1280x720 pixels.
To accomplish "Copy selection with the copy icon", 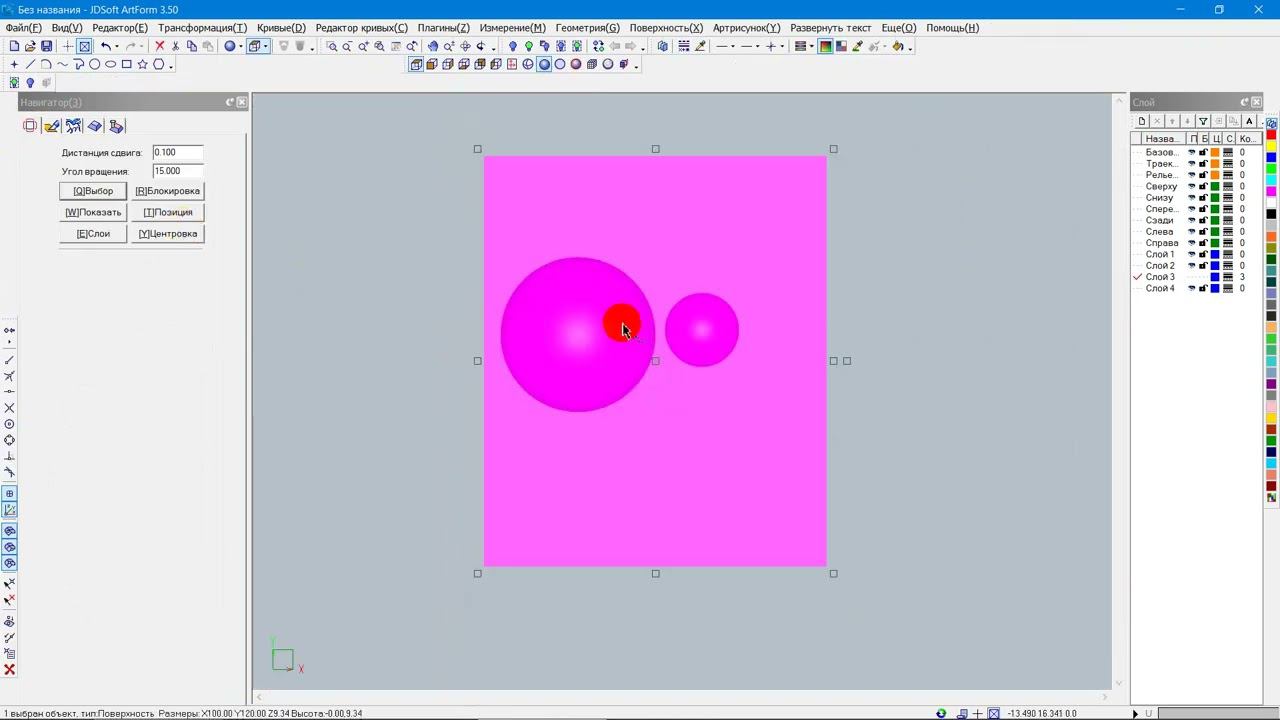I will [x=191, y=46].
